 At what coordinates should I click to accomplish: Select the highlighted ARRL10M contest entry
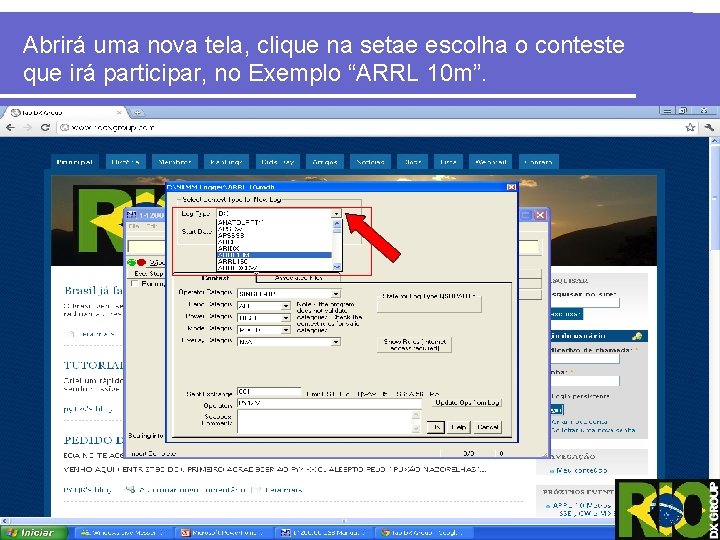(x=274, y=255)
